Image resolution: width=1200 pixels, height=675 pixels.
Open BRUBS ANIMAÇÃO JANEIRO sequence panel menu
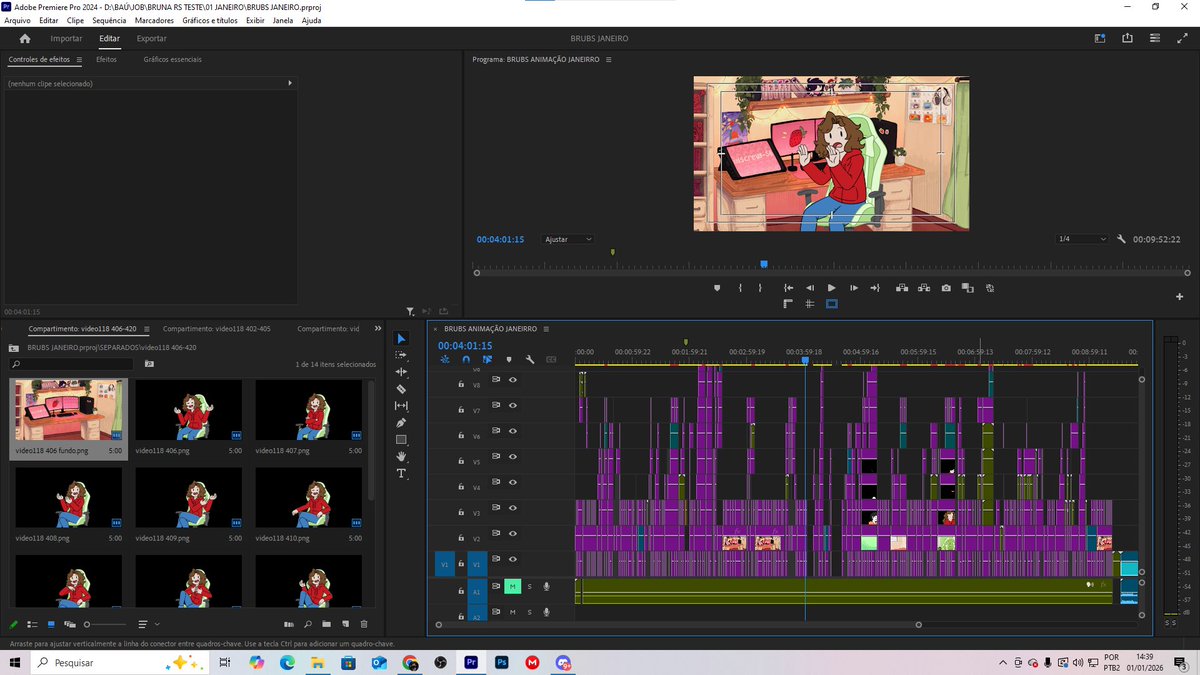547,328
